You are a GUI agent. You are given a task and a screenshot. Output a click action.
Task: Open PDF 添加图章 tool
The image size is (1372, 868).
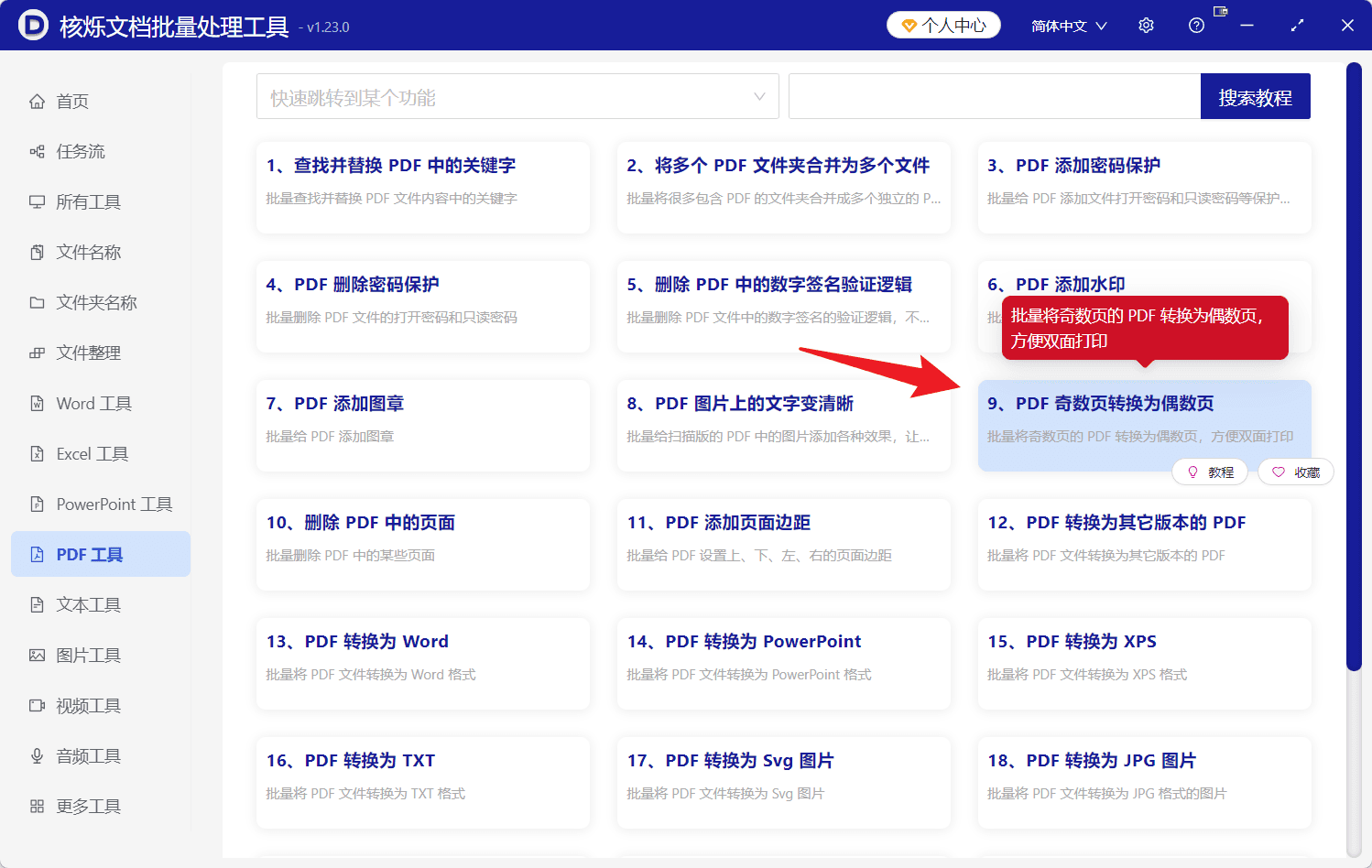(423, 426)
